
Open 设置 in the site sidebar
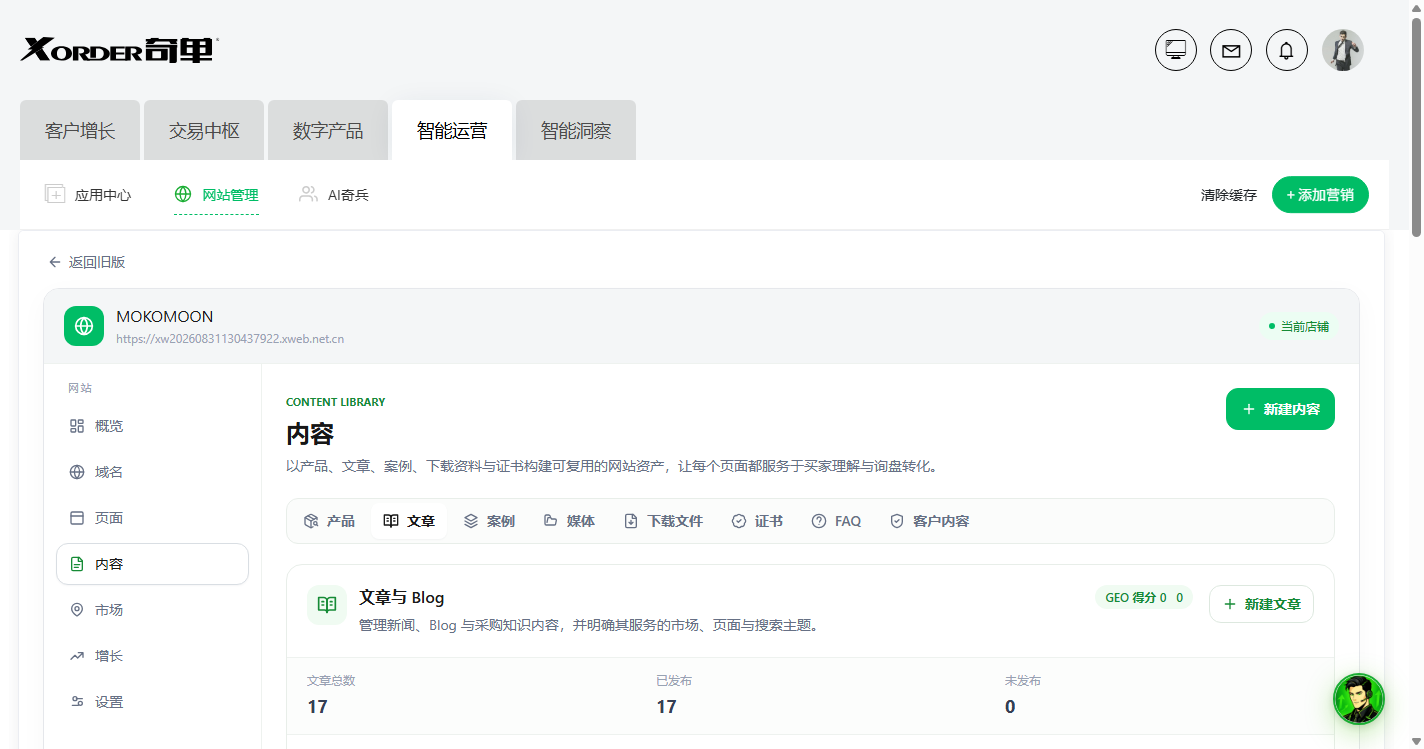[x=152, y=702]
